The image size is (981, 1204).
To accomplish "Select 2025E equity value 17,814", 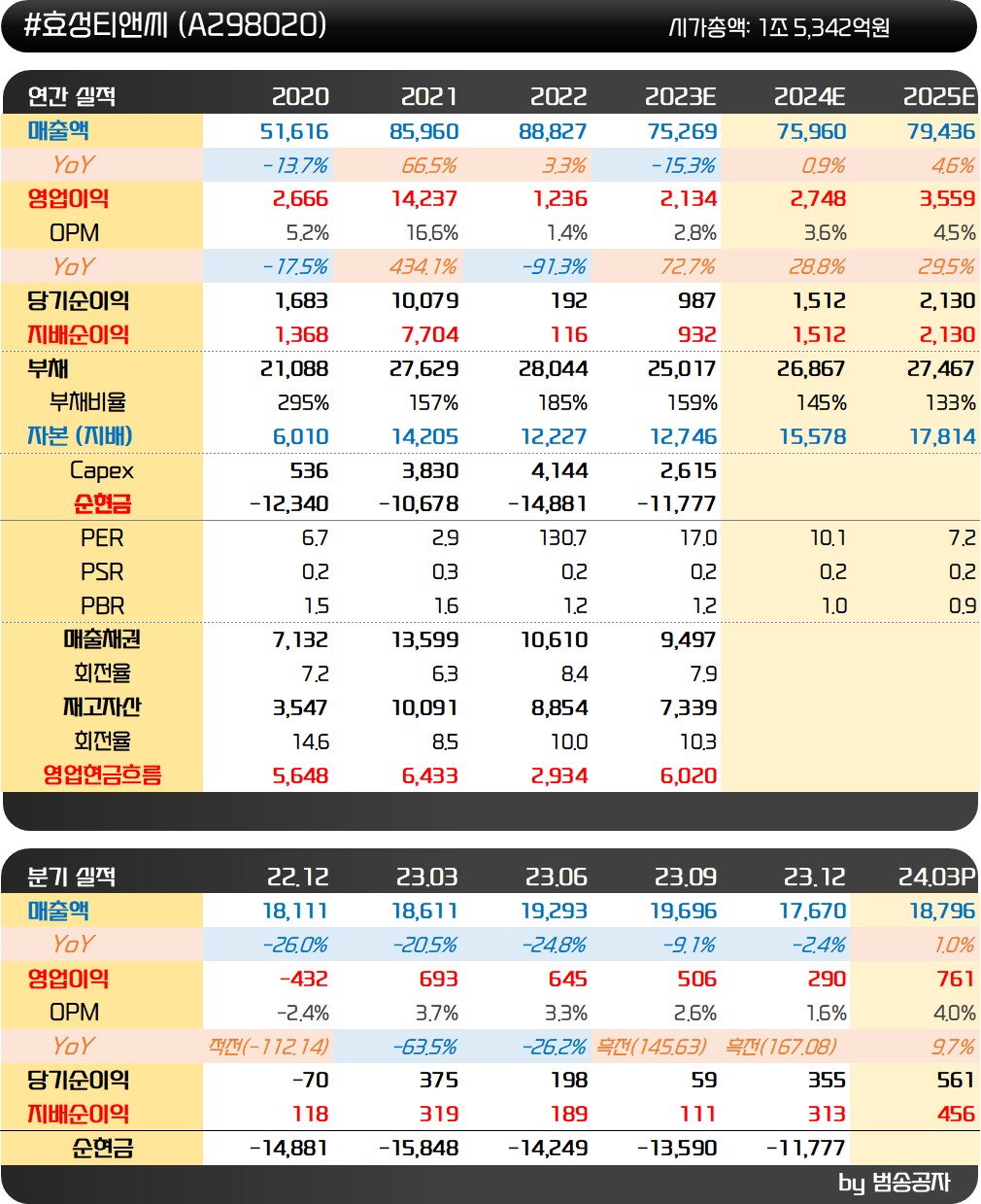I will (x=942, y=437).
